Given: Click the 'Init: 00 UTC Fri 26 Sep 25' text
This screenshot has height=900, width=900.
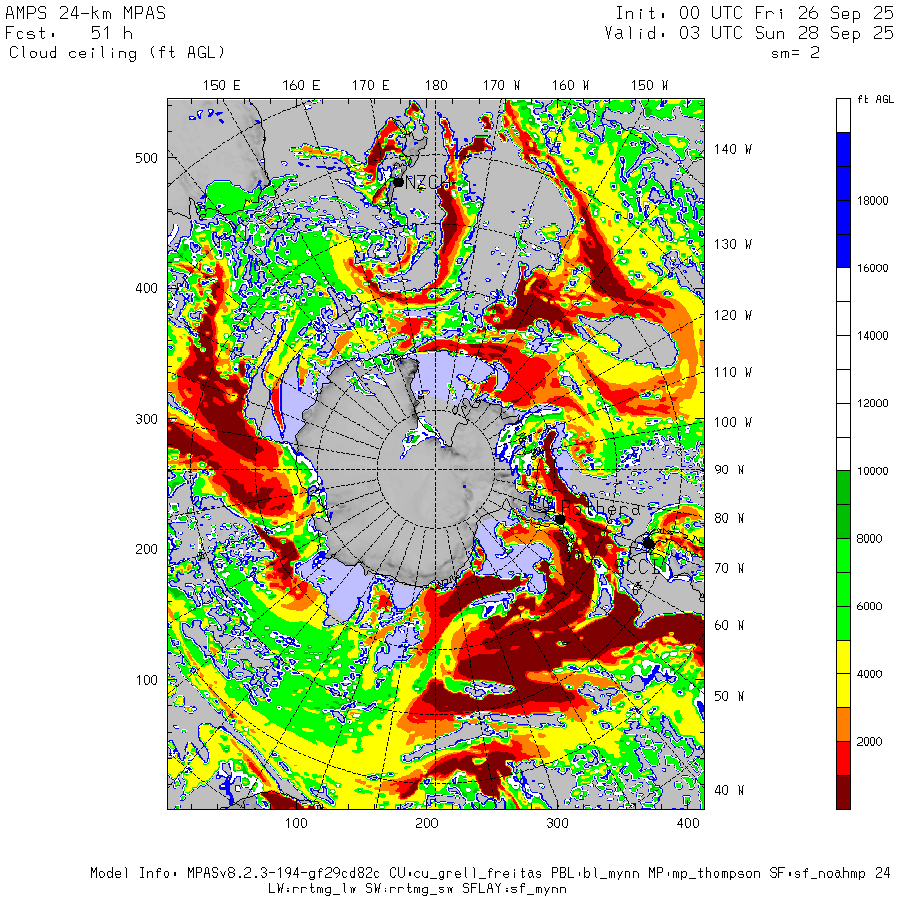Looking at the screenshot, I should point(754,13).
